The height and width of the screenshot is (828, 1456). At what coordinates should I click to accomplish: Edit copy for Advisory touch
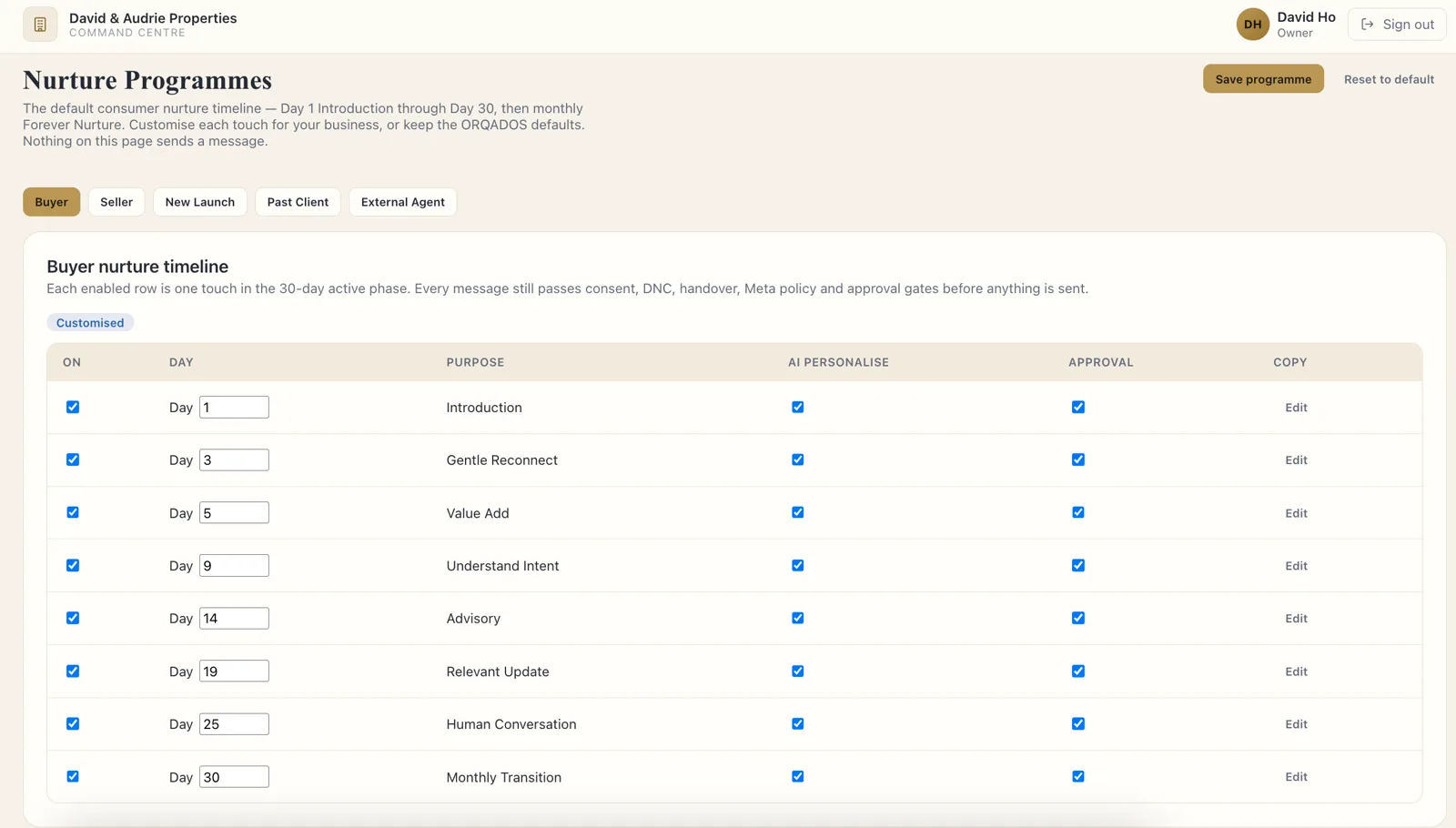tap(1296, 619)
